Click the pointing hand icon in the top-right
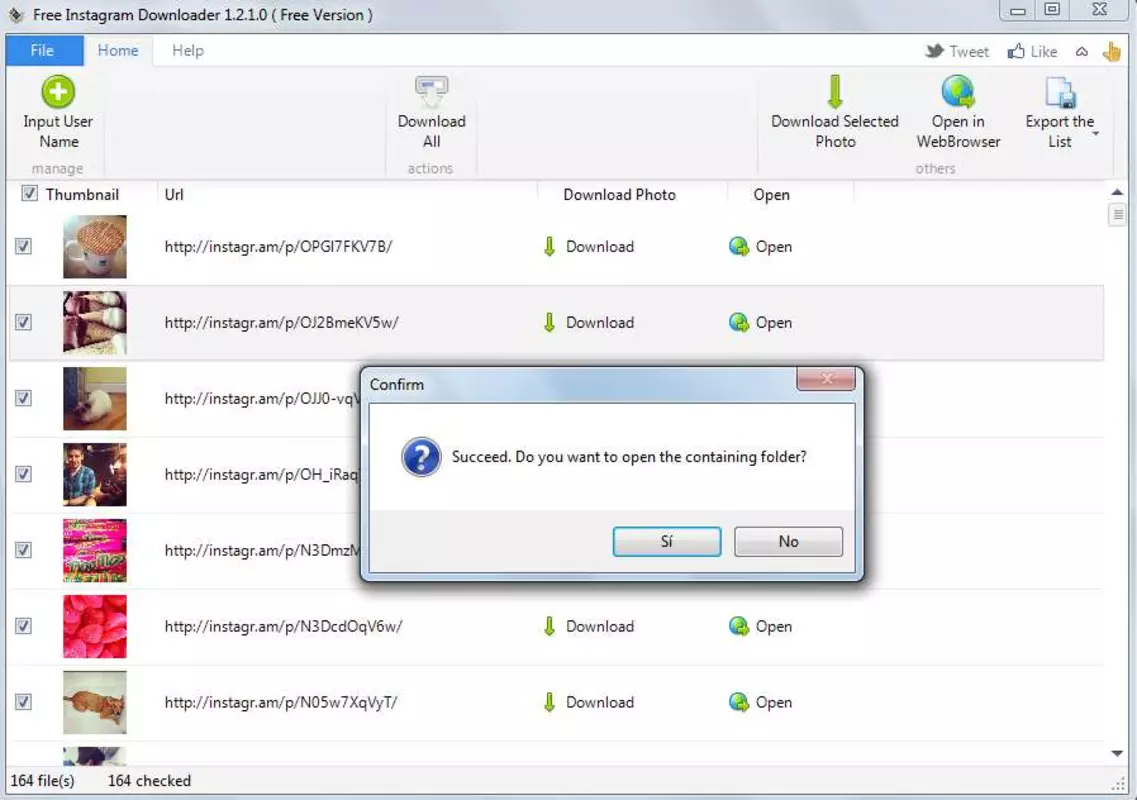The width and height of the screenshot is (1137, 800). coord(1112,51)
